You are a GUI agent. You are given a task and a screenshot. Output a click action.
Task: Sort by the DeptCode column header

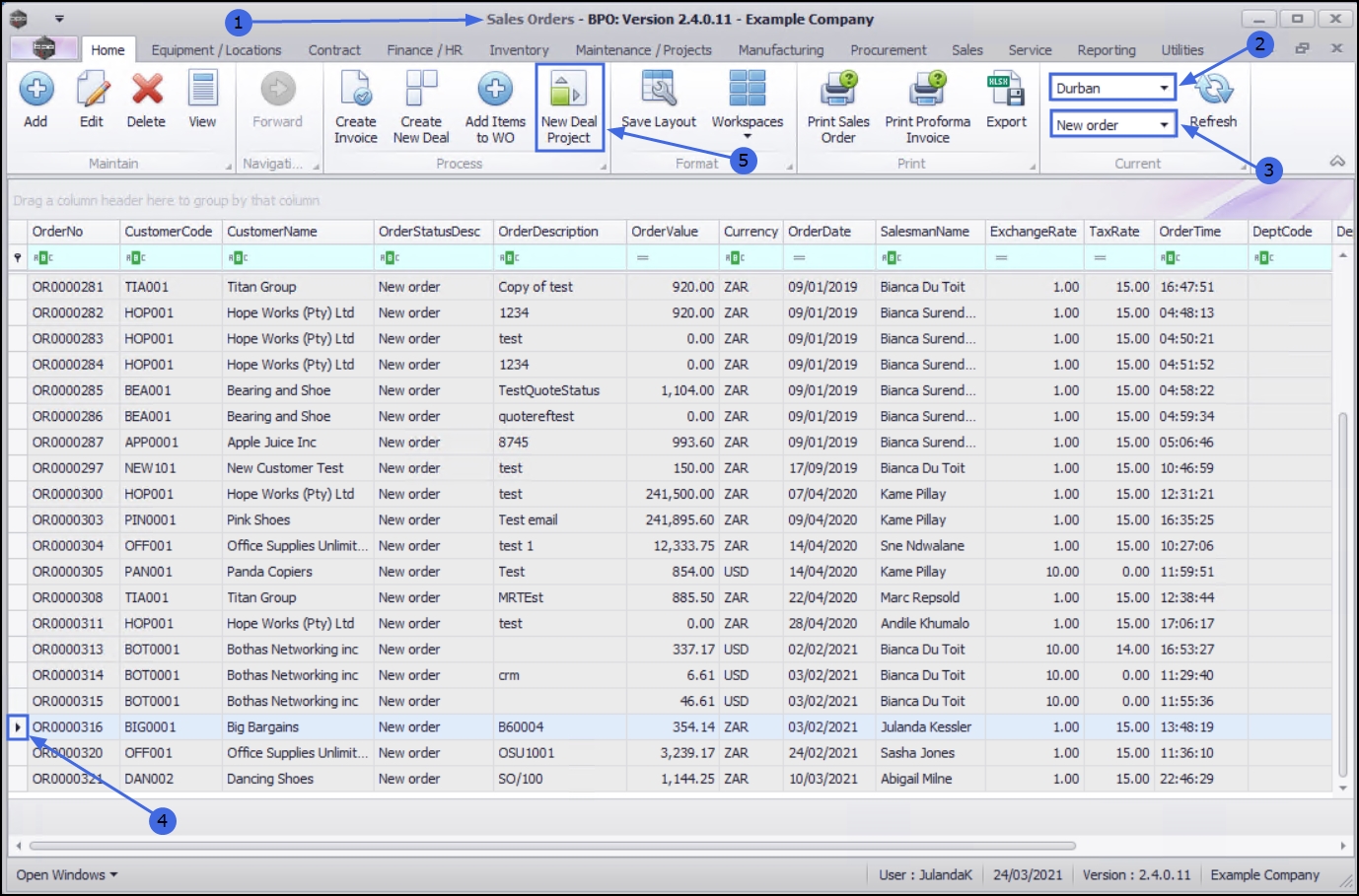tap(1290, 232)
